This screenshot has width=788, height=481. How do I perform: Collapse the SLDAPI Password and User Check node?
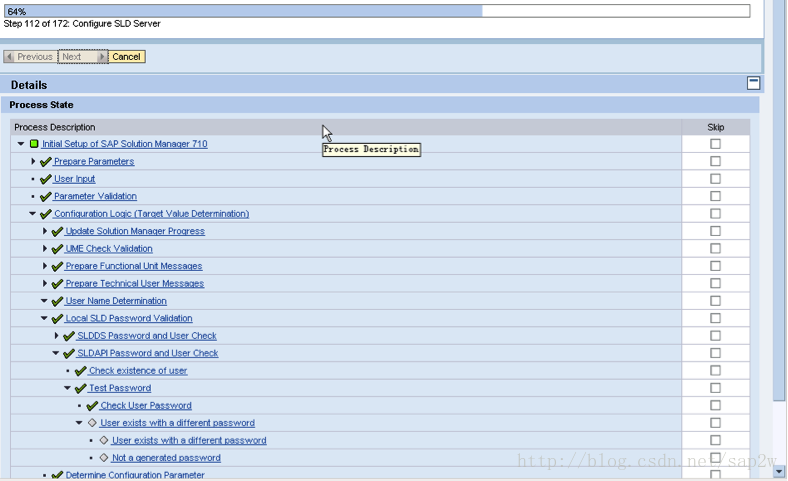(x=56, y=353)
